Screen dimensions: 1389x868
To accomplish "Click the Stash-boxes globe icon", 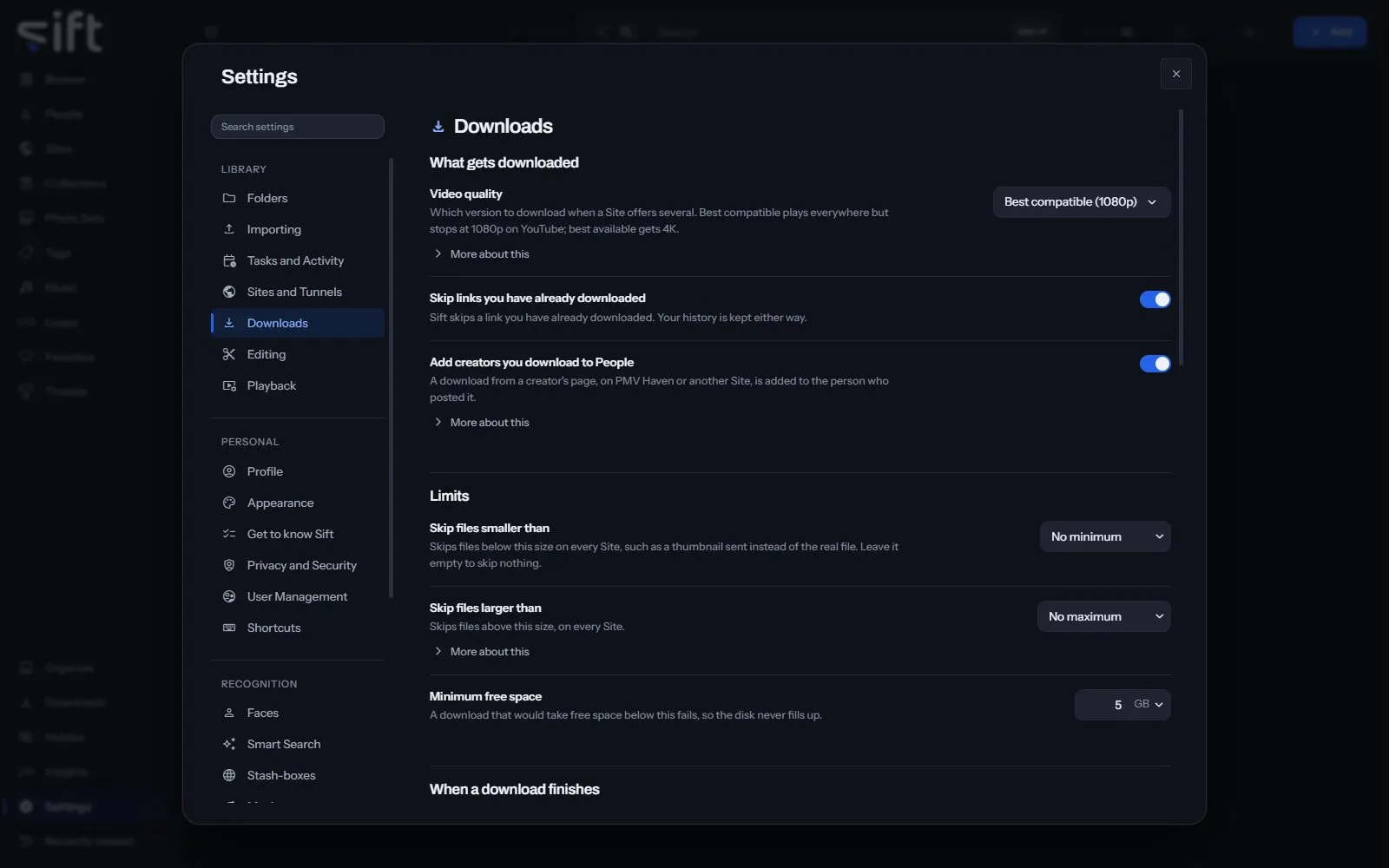I will 229,775.
